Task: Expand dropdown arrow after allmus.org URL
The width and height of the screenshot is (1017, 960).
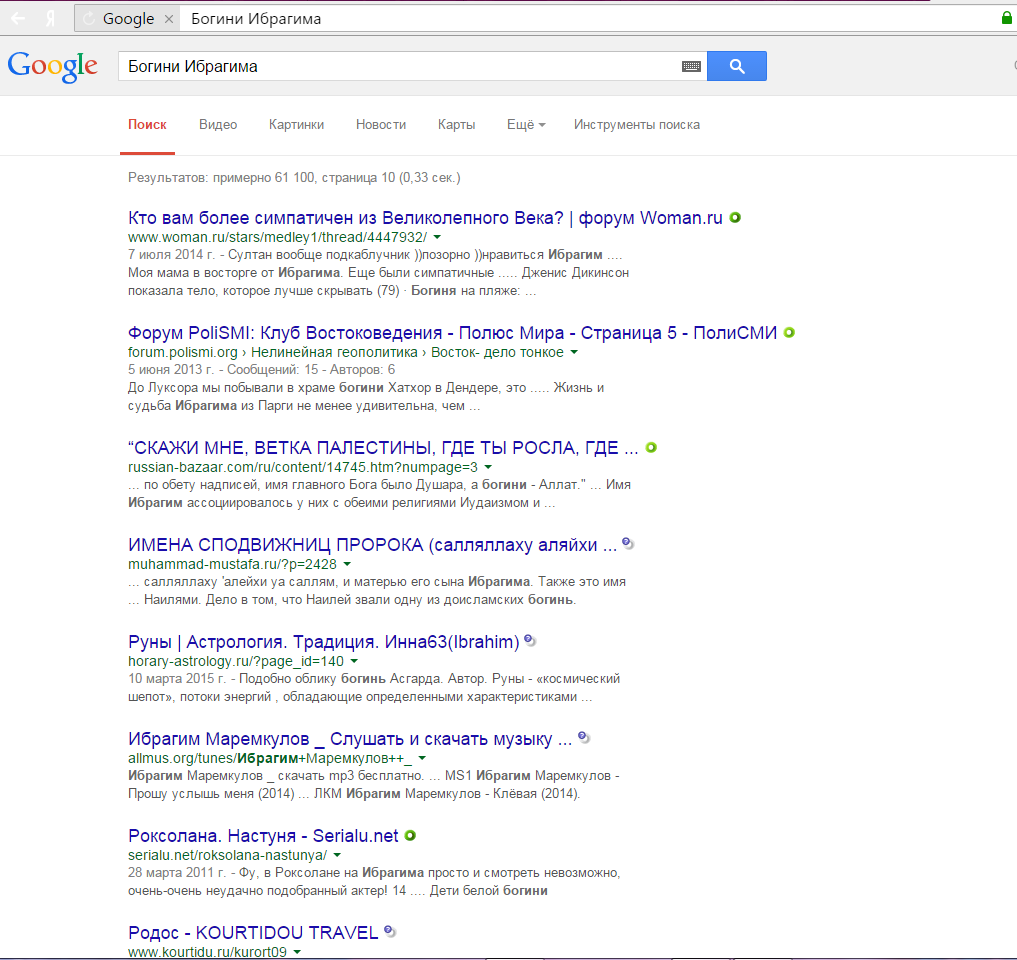Action: point(422,758)
